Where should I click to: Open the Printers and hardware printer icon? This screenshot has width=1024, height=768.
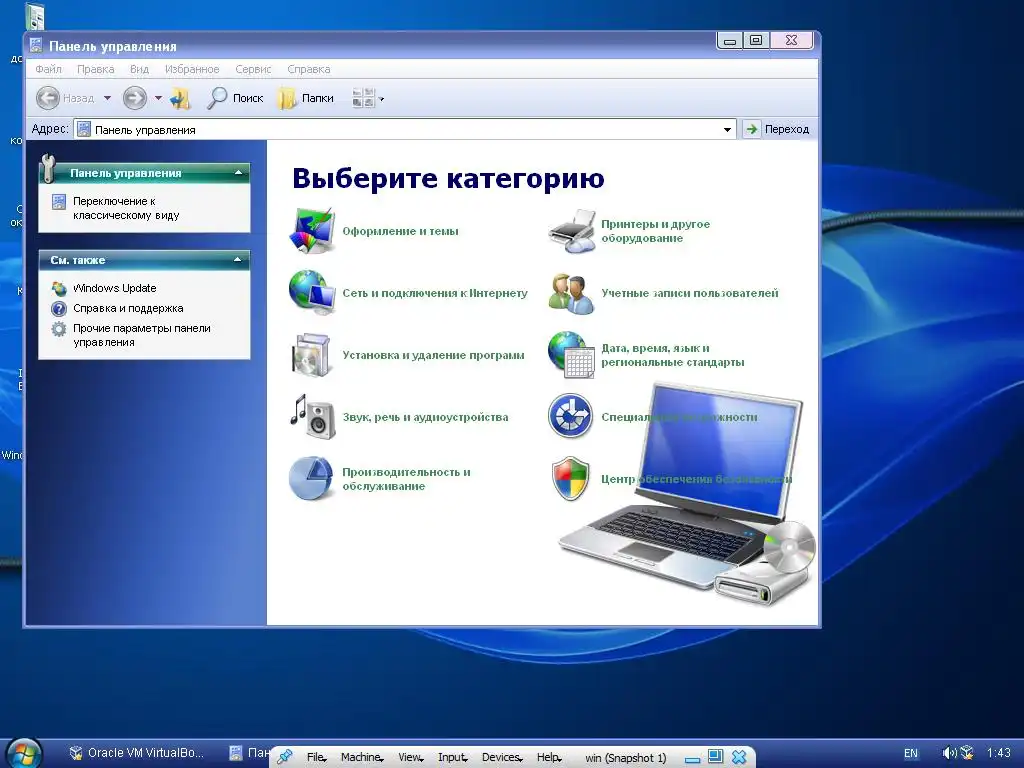pyautogui.click(x=571, y=231)
